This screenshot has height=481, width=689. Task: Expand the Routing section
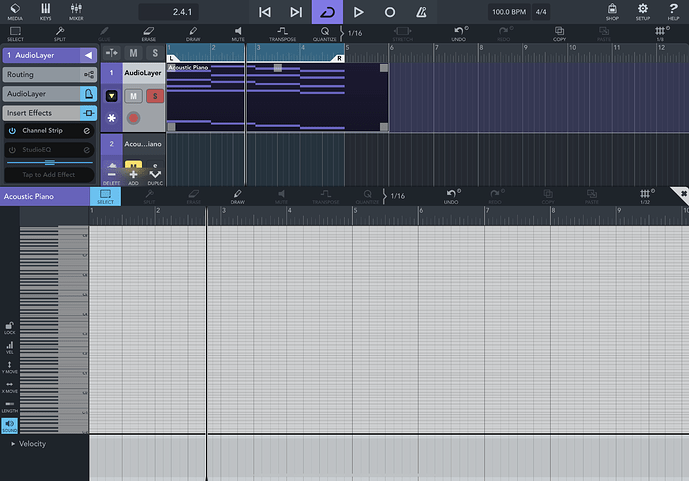coord(48,74)
